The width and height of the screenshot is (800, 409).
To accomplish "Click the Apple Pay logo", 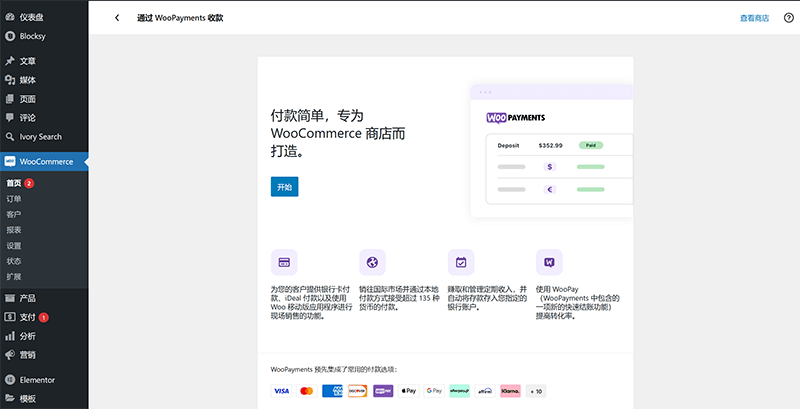I will (x=409, y=391).
